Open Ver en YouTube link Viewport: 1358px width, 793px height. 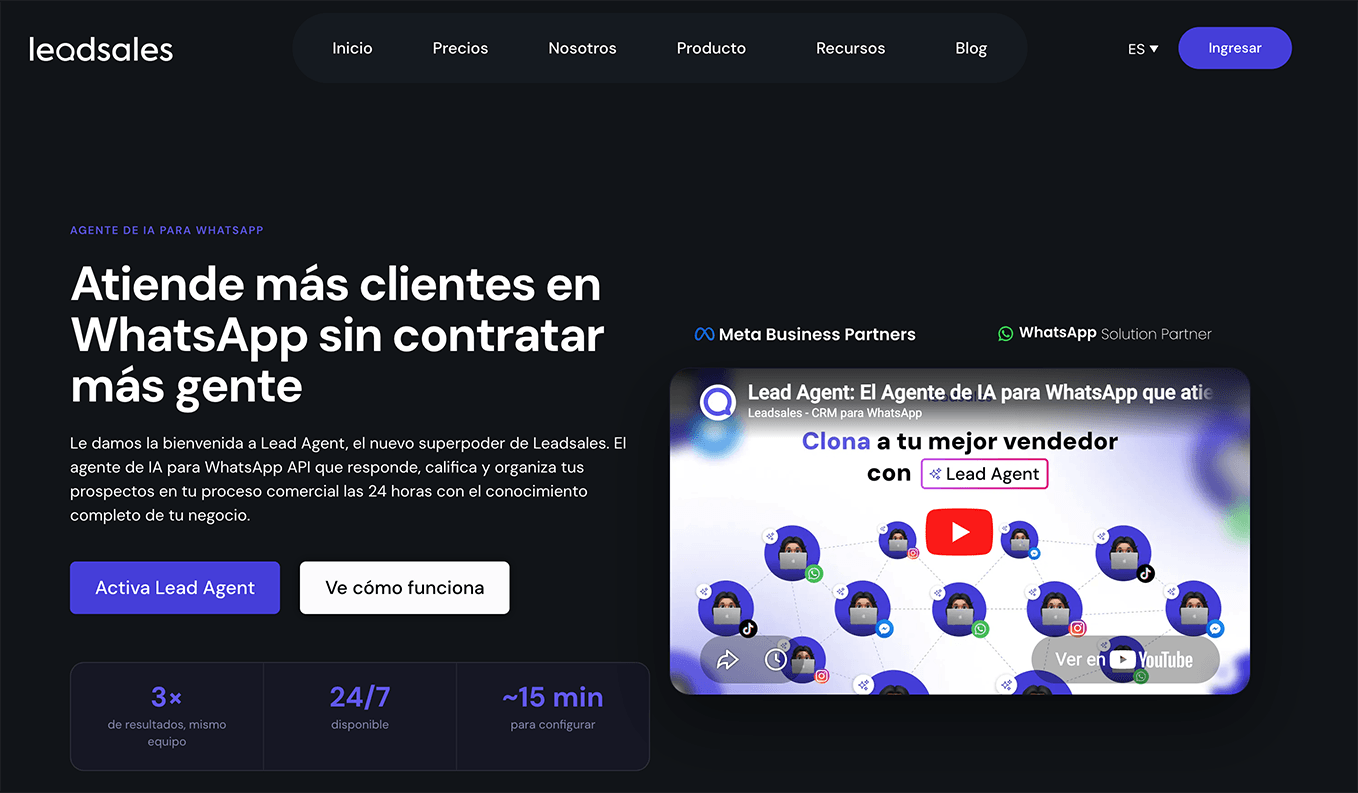pos(1125,660)
